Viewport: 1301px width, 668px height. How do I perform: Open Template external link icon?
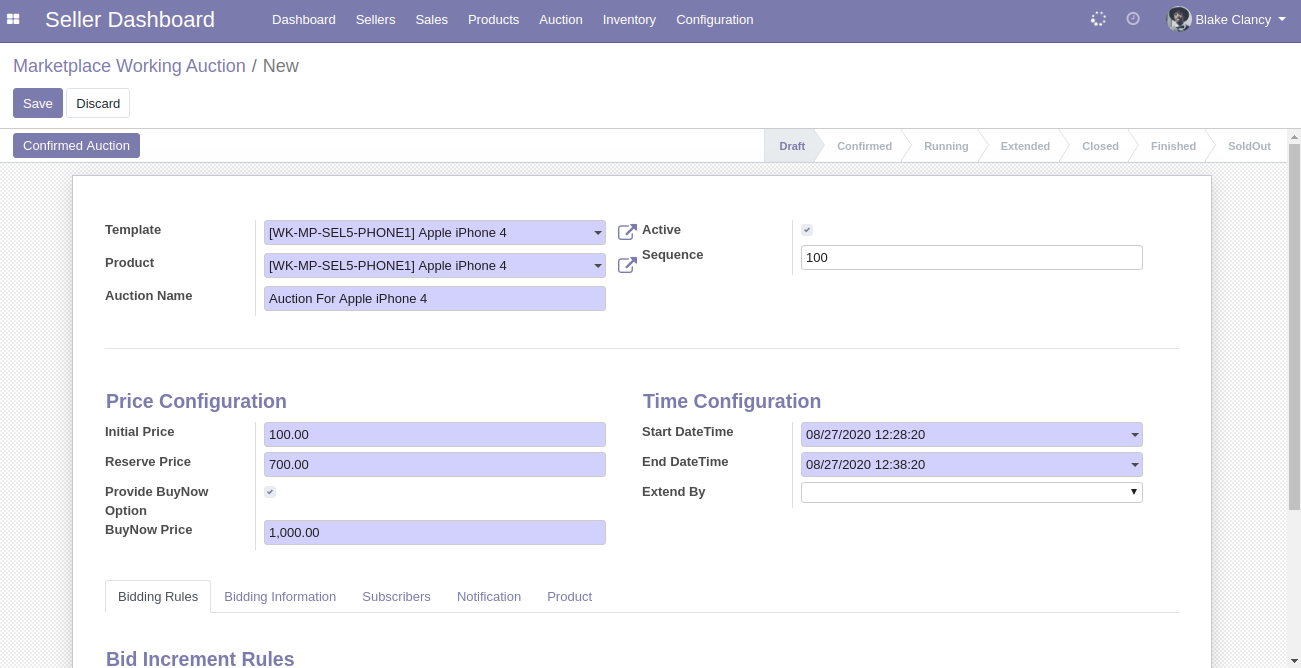click(627, 233)
